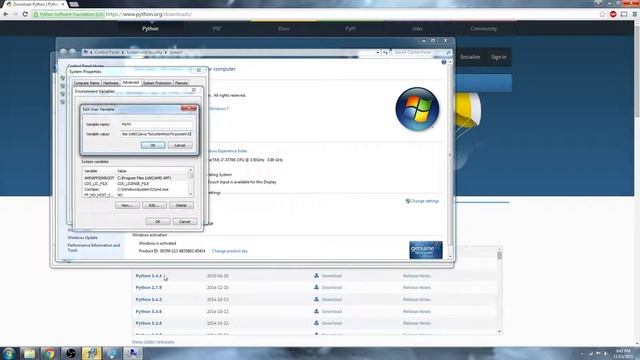Screen dimensions: 640x360
Task: Click the Variable value field
Action: pyautogui.click(x=156, y=134)
